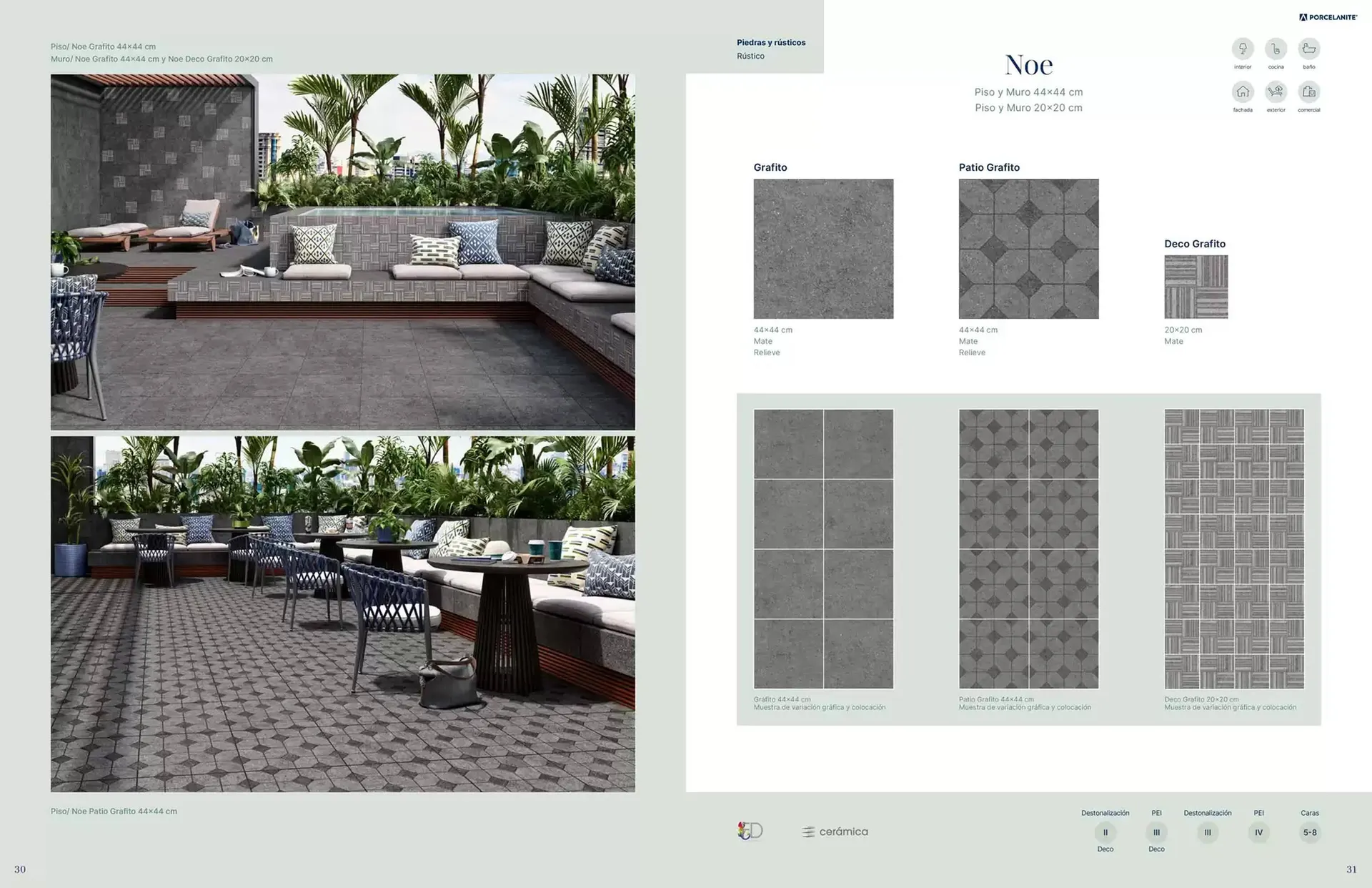Click the Piedras y rústicos heading
1372x888 pixels.
pyautogui.click(x=770, y=42)
